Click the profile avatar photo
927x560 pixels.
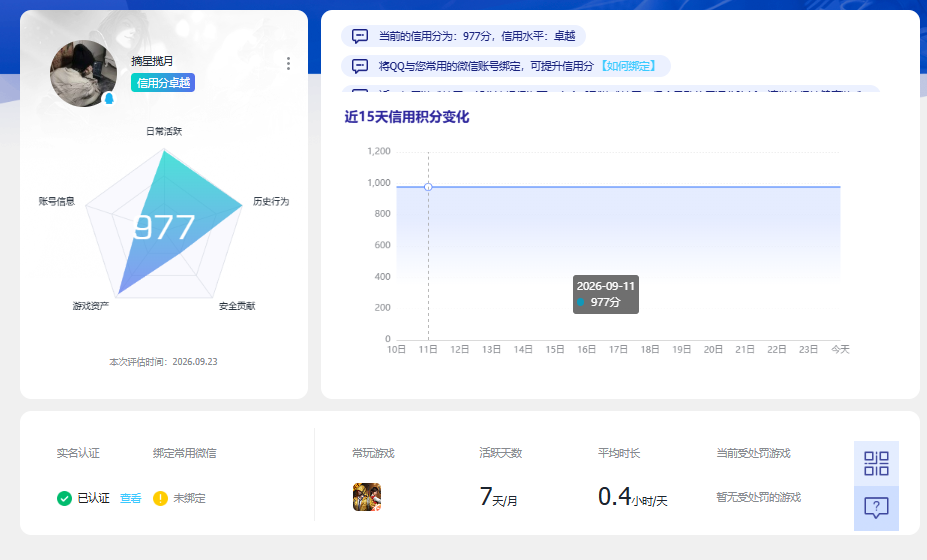[x=83, y=73]
